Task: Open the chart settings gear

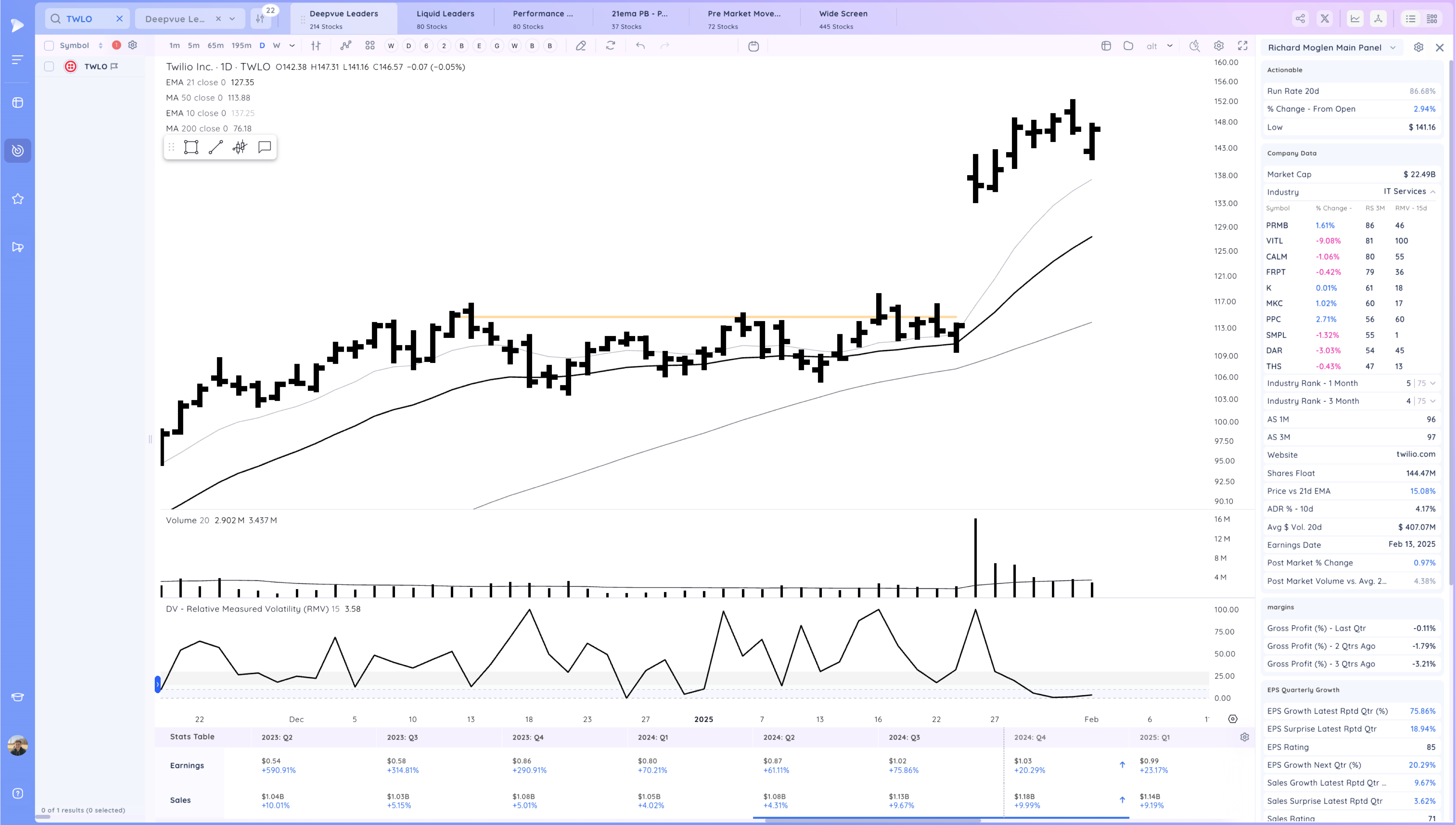Action: pyautogui.click(x=1219, y=46)
